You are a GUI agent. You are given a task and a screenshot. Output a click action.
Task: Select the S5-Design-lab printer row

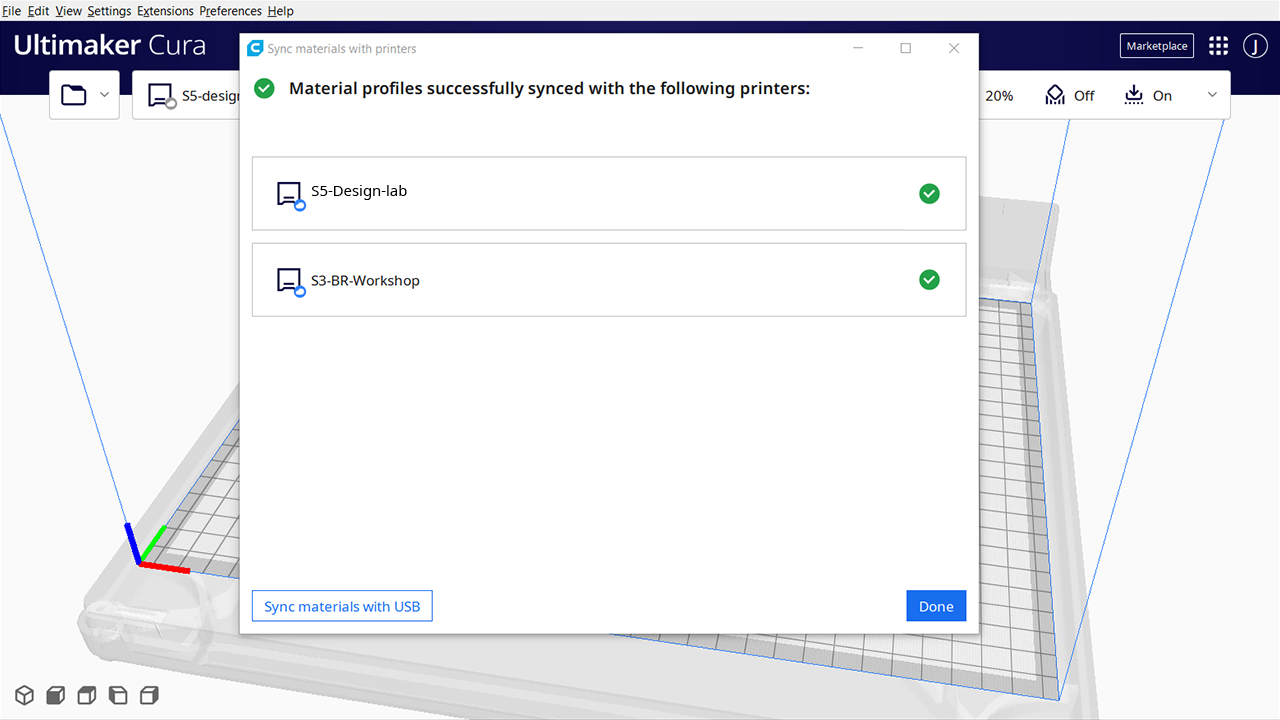click(609, 194)
